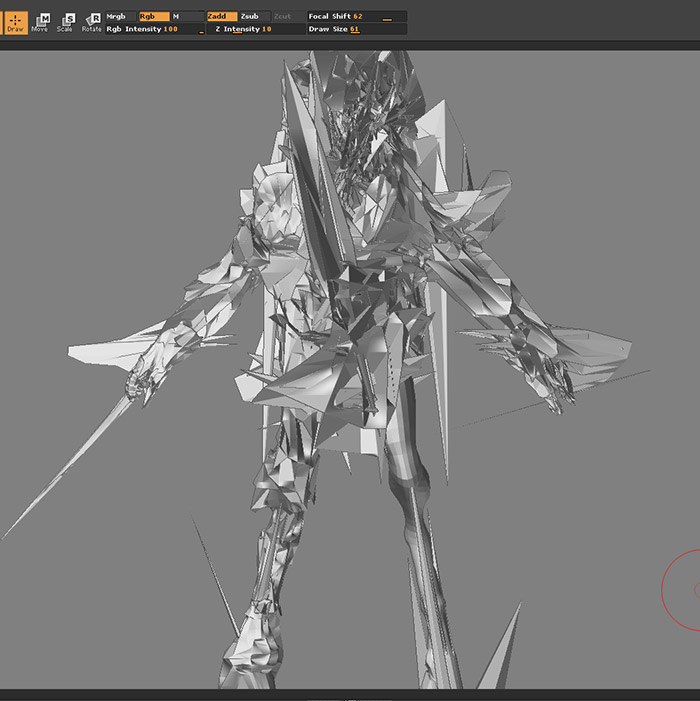This screenshot has height=701, width=700.
Task: Enable Zadd sculpting mode
Action: [222, 17]
